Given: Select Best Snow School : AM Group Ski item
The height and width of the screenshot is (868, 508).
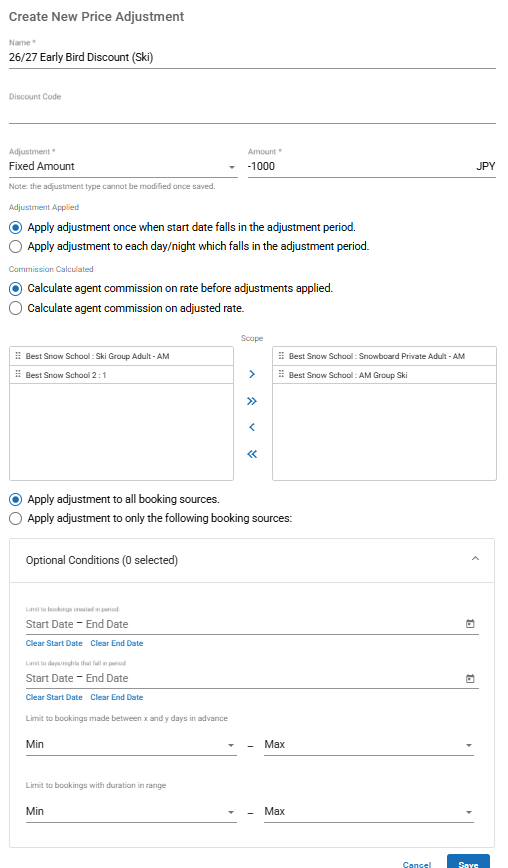Looking at the screenshot, I should [384, 375].
